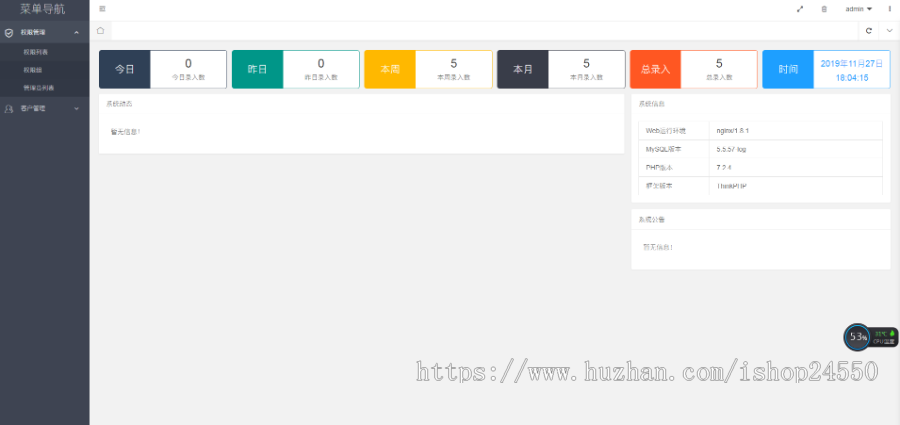Click the 53% CPU usage circle widget
The width and height of the screenshot is (900, 425).
[x=858, y=337]
